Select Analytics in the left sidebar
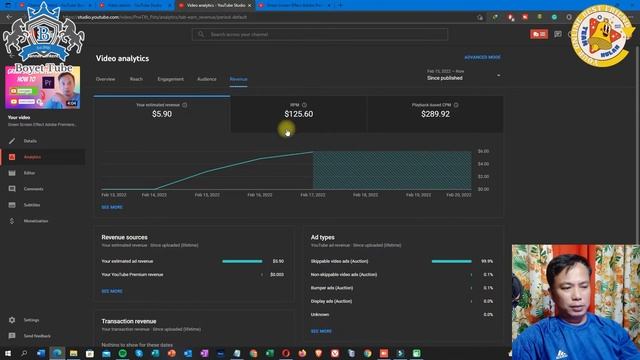The width and height of the screenshot is (640, 360). [x=43, y=157]
